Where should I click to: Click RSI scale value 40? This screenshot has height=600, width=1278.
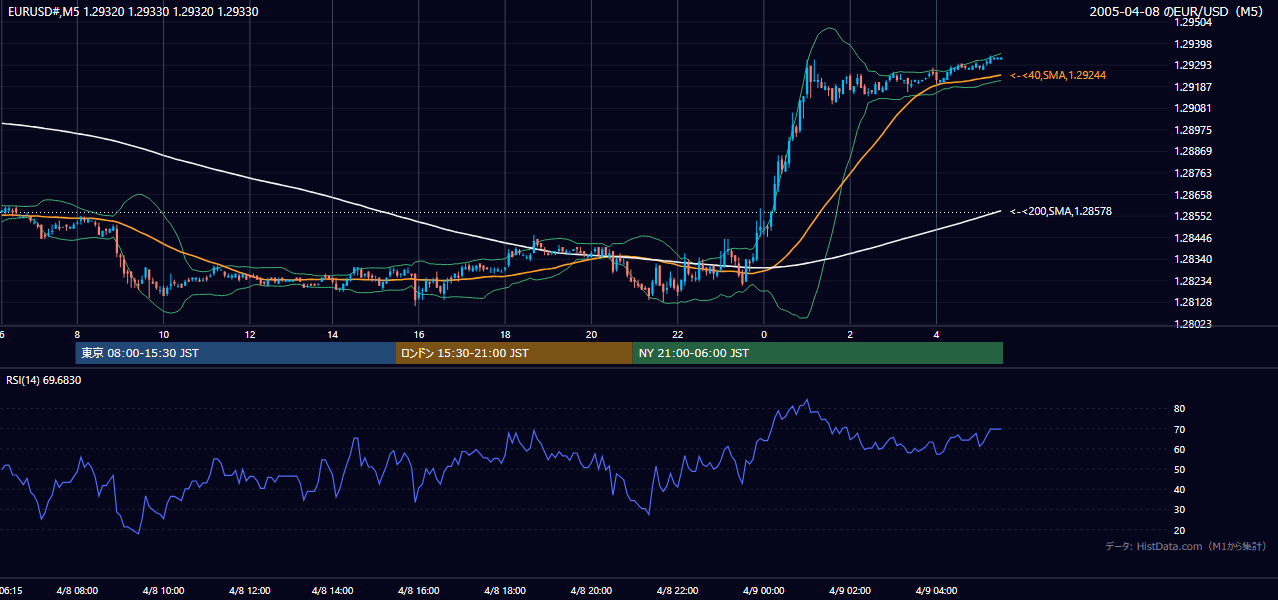tap(1179, 490)
